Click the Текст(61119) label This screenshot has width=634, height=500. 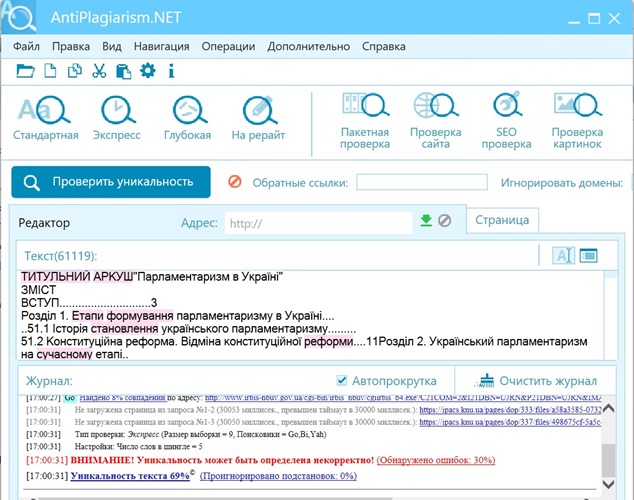(x=61, y=256)
